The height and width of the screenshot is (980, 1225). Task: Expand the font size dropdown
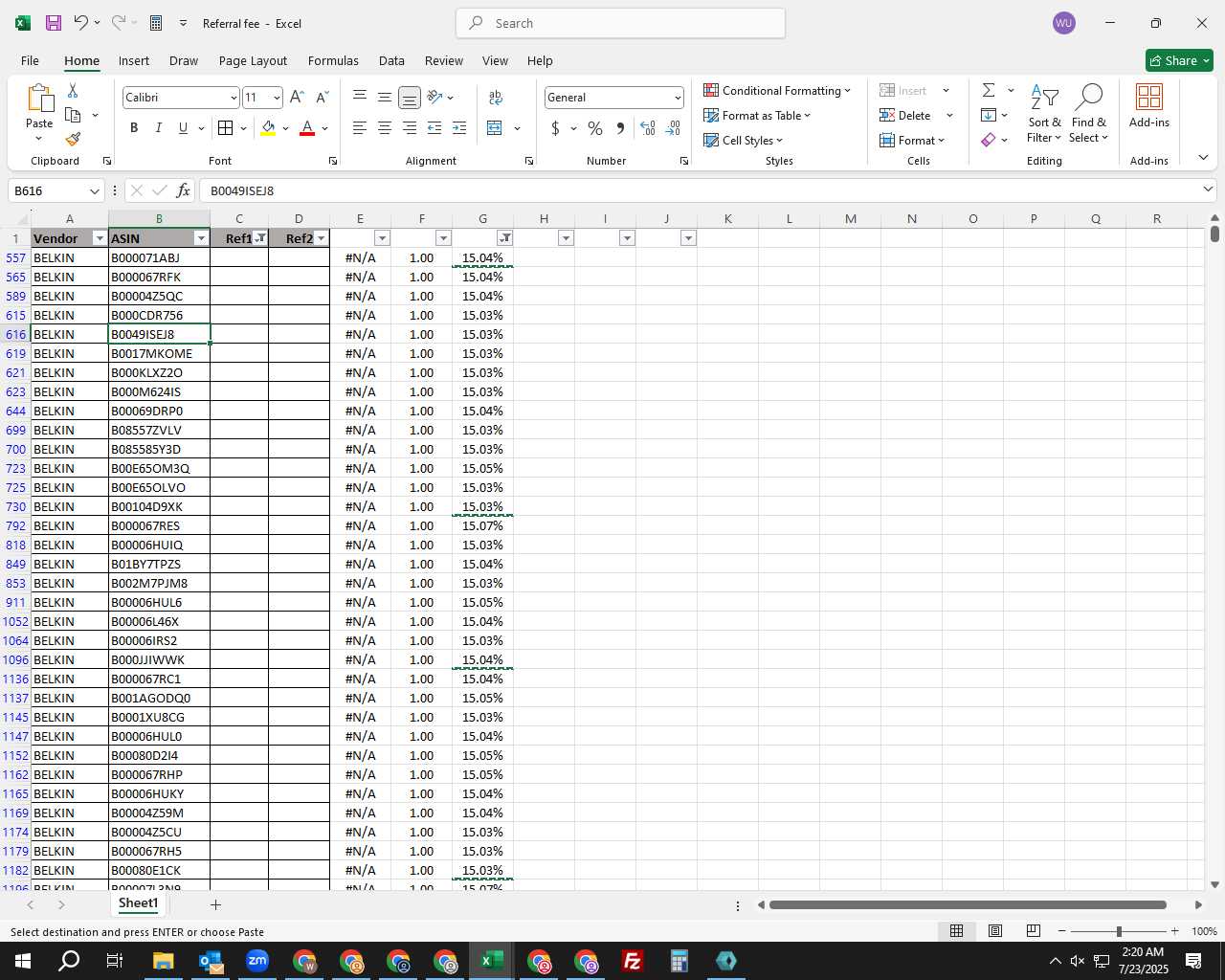pos(277,98)
